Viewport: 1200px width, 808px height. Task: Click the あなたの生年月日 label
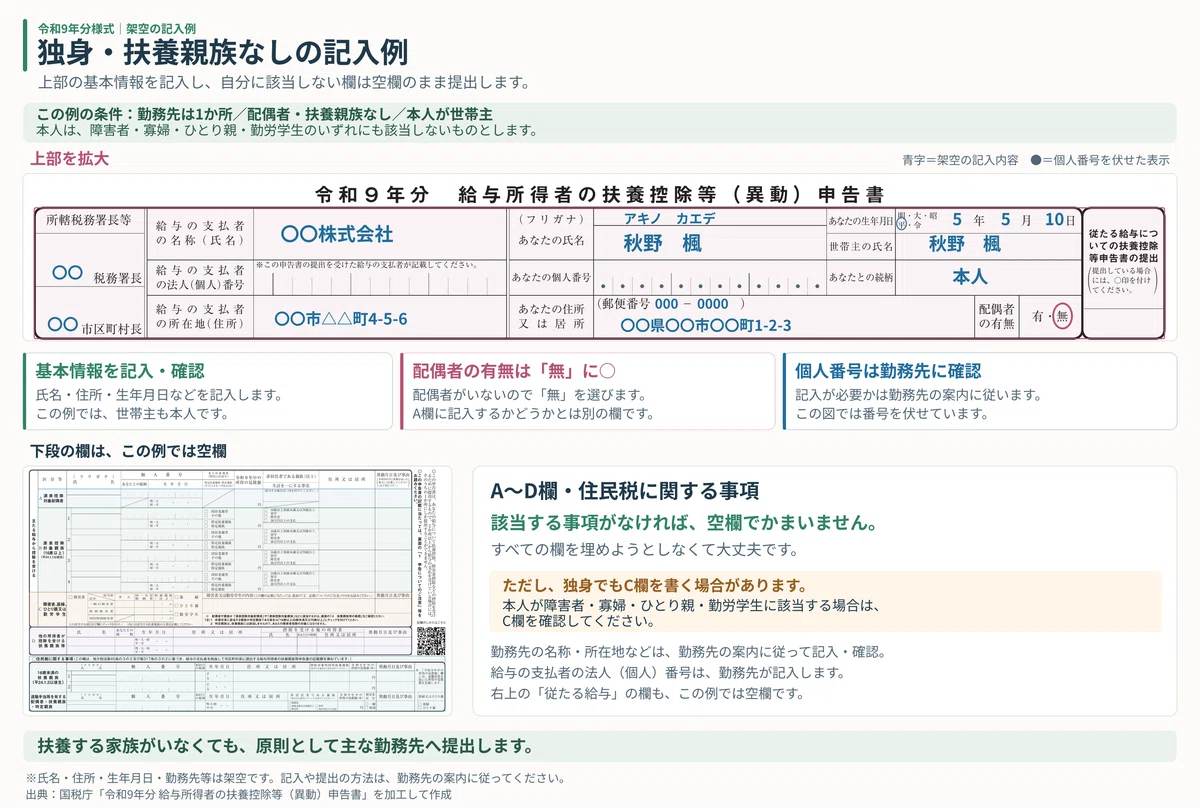pyautogui.click(x=861, y=220)
